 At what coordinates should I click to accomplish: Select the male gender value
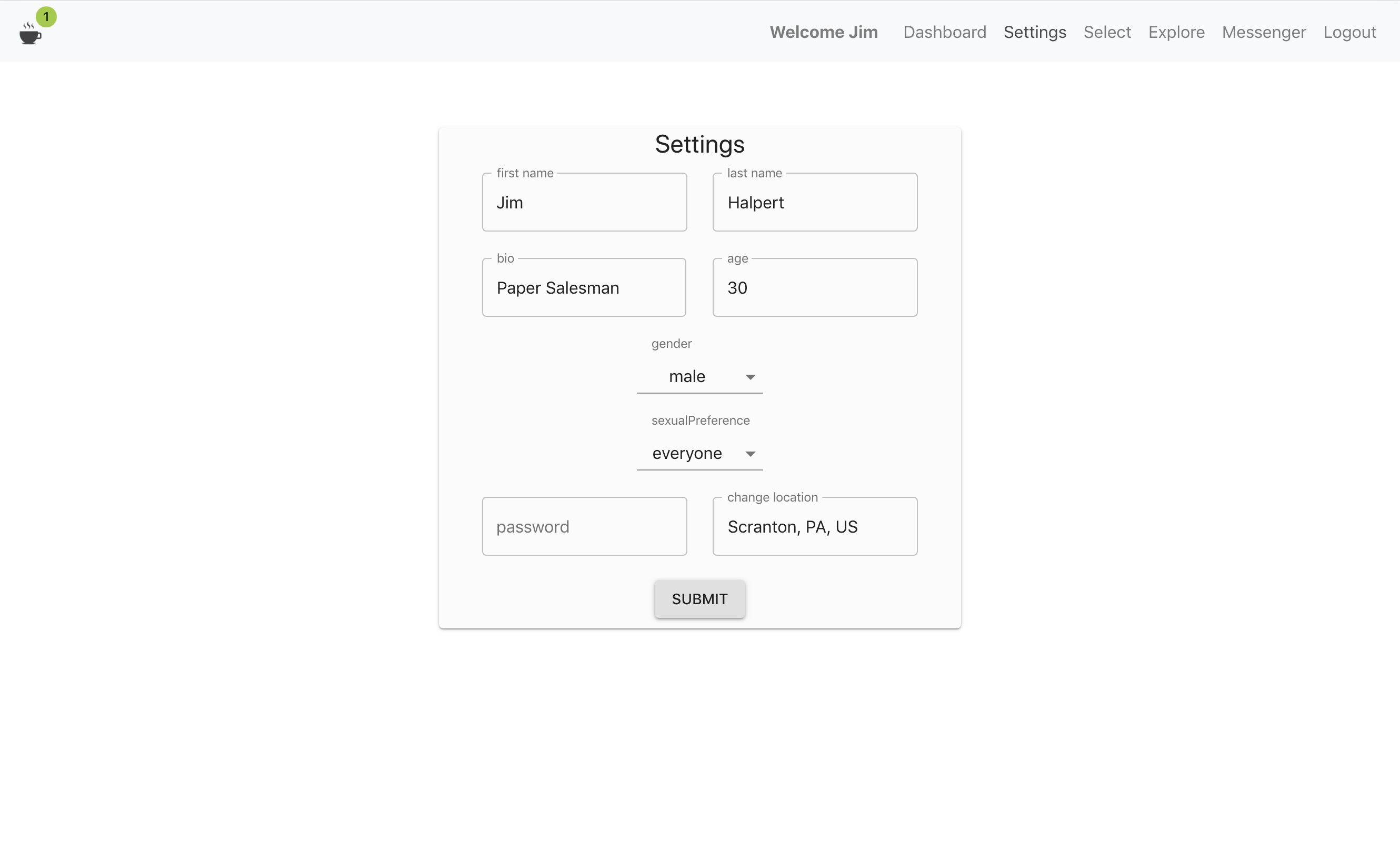pyautogui.click(x=687, y=376)
